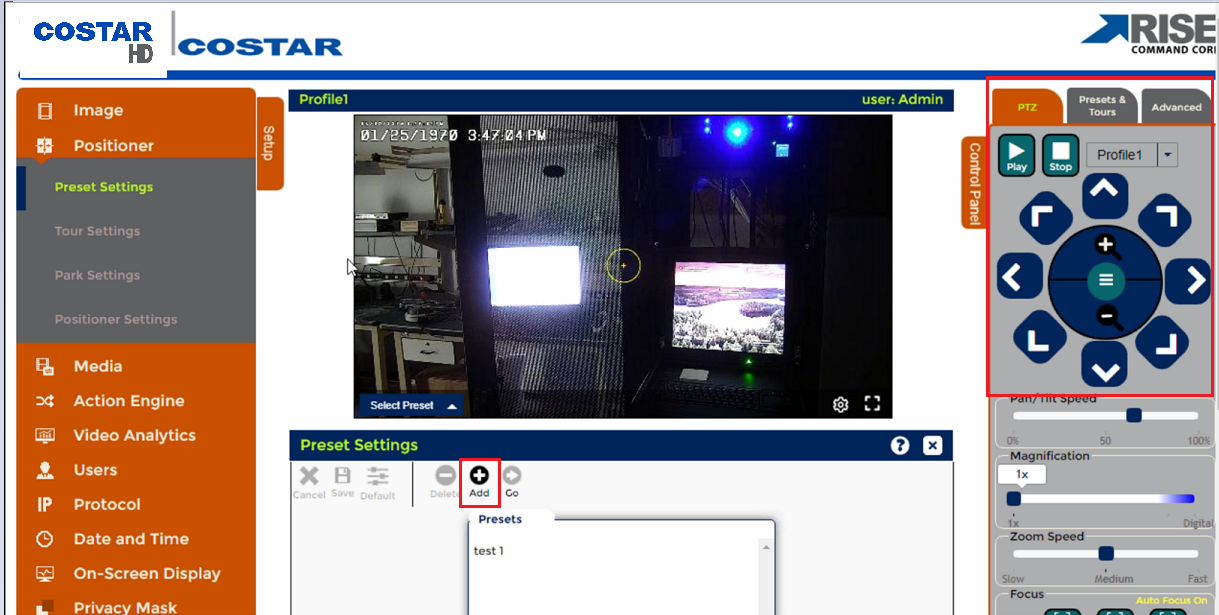Image resolution: width=1219 pixels, height=615 pixels.
Task: Click the Cancel icon in Preset Settings
Action: point(309,482)
